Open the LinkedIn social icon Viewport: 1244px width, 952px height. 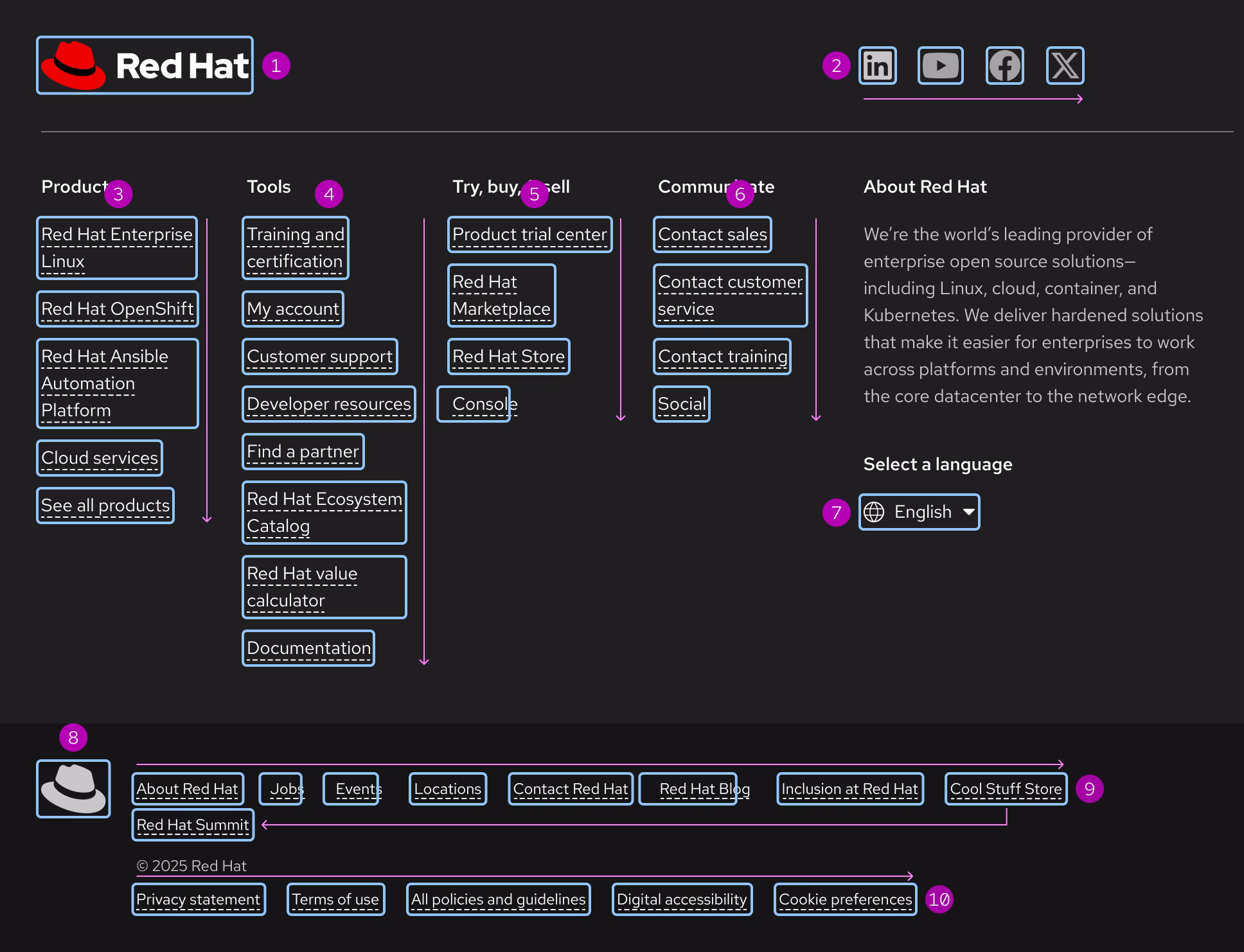(877, 66)
